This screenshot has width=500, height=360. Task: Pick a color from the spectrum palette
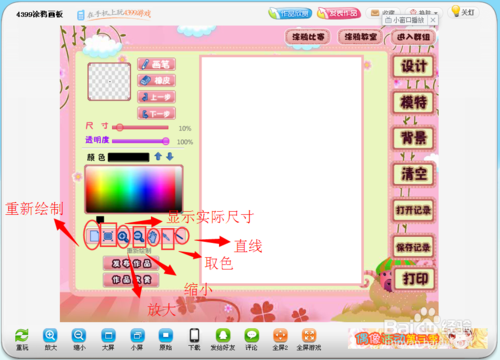pyautogui.click(x=131, y=188)
